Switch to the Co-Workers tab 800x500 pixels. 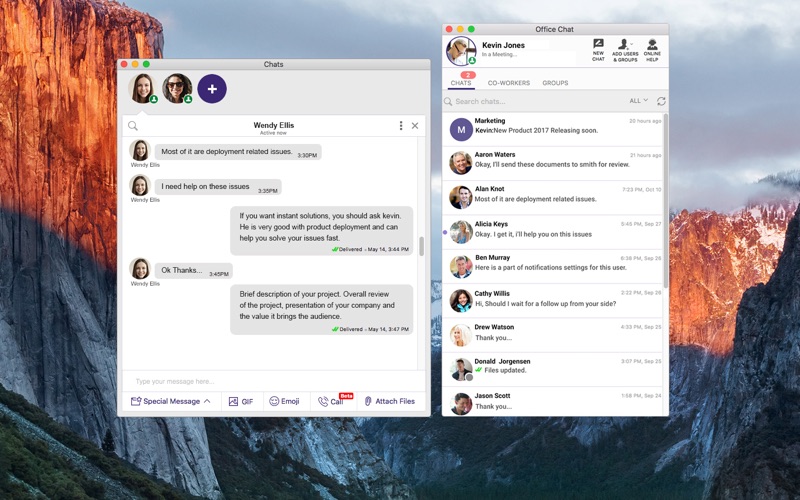click(x=509, y=83)
